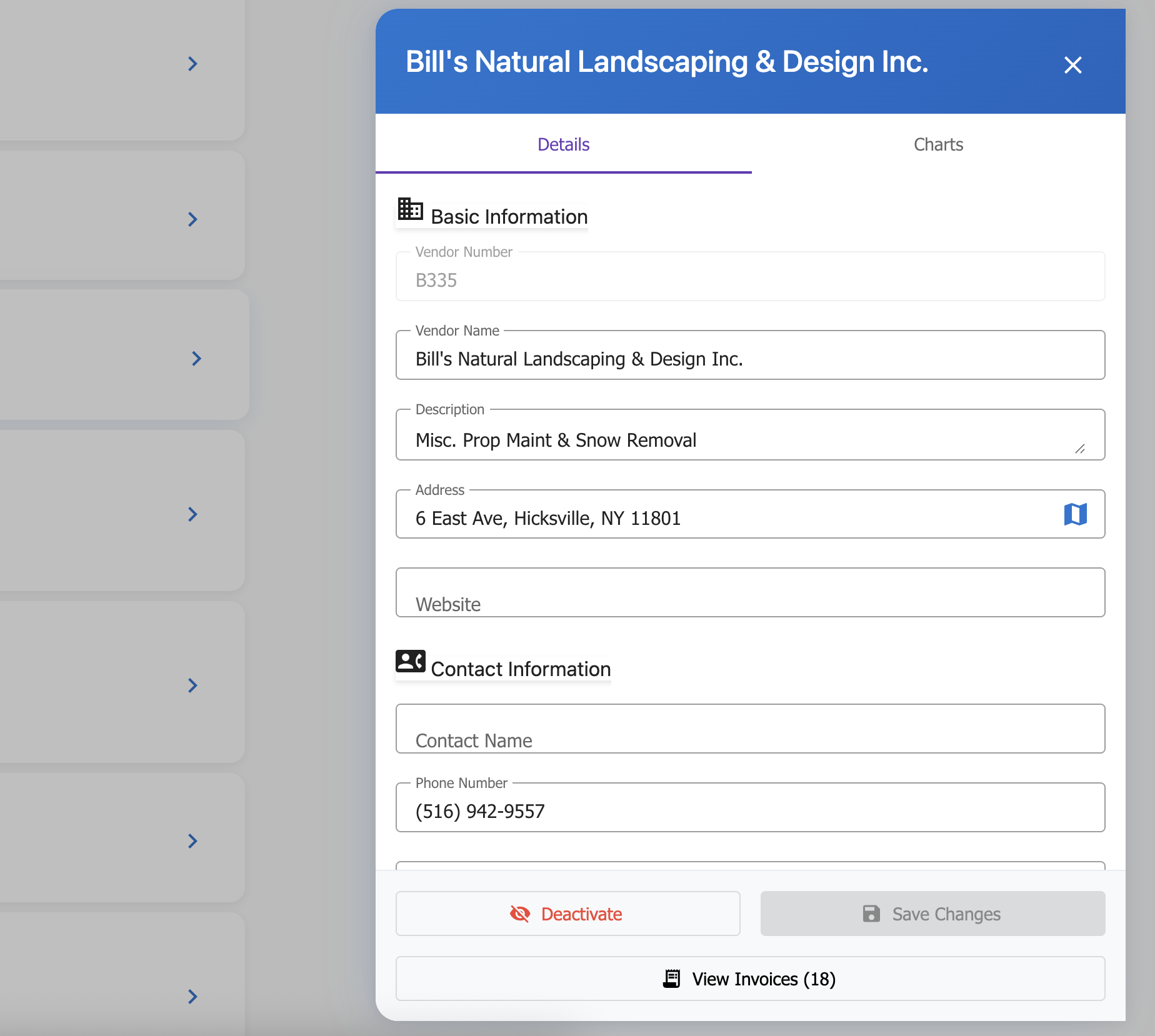This screenshot has width=1155, height=1036.
Task: Deactivate this vendor
Action: (x=567, y=914)
